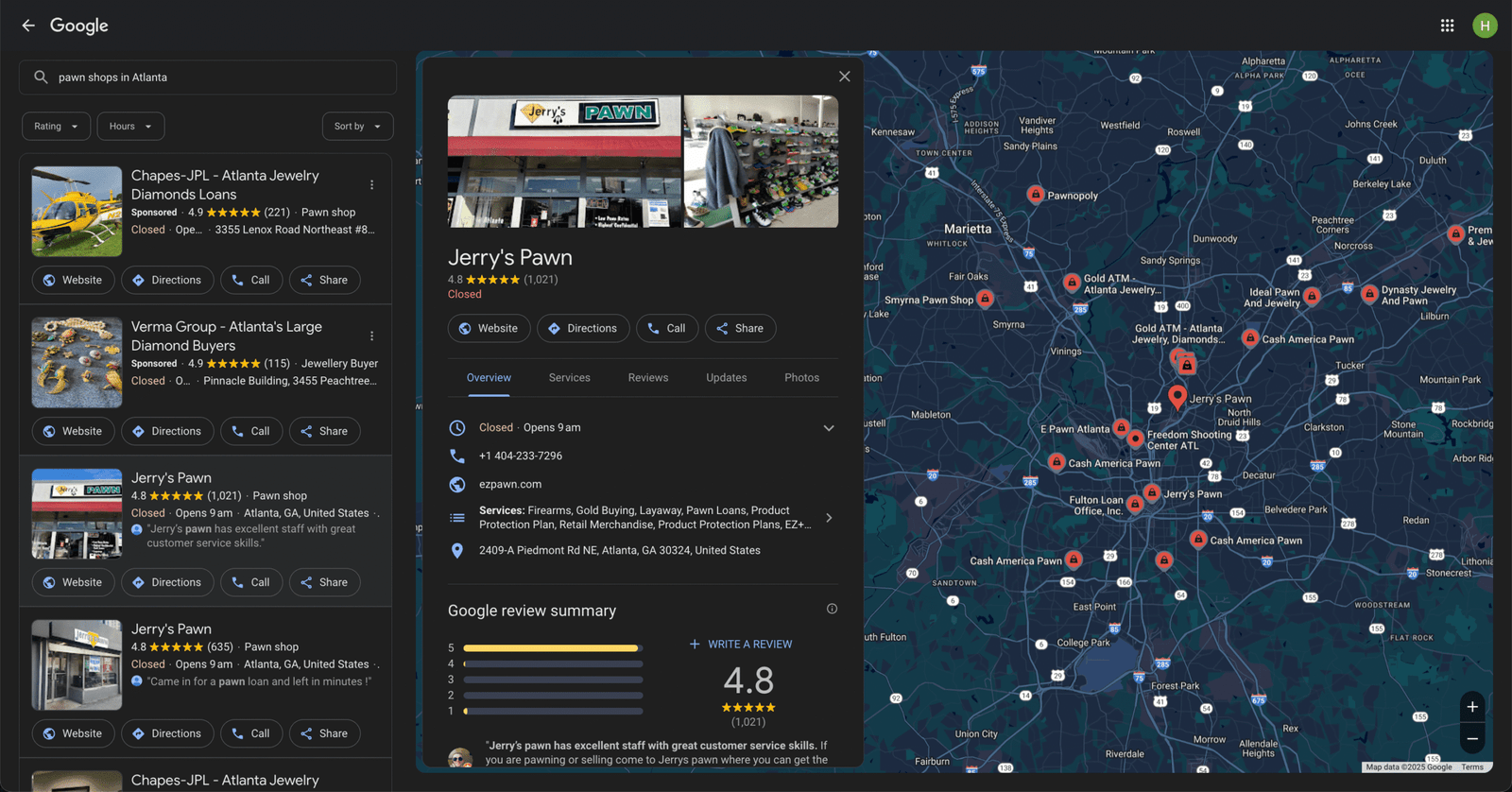Click Call button in Jerry's Pawn detail panel
This screenshot has width=1512, height=792.
click(x=667, y=328)
